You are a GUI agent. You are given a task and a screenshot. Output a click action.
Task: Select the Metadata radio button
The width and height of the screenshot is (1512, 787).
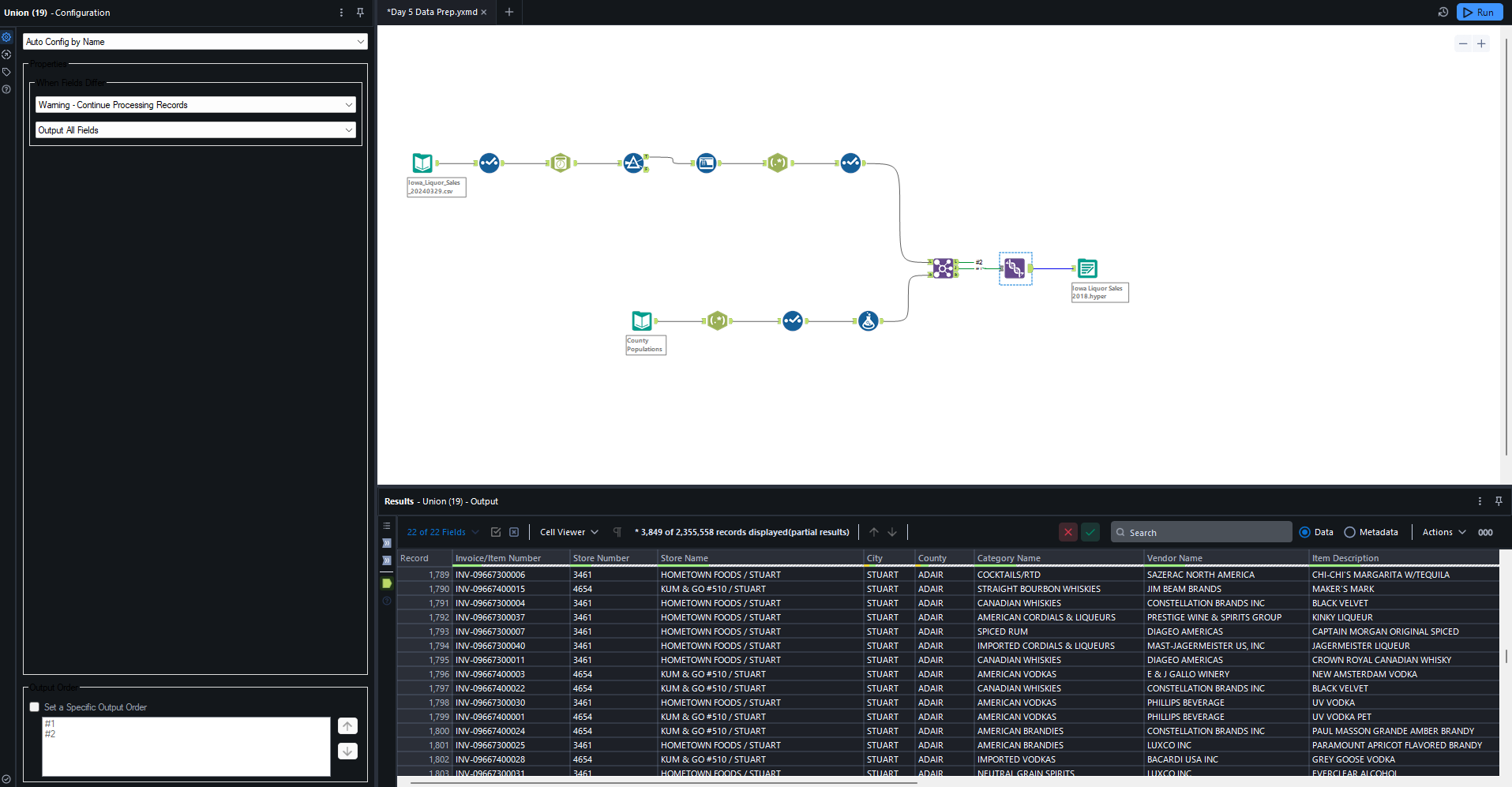[1349, 532]
